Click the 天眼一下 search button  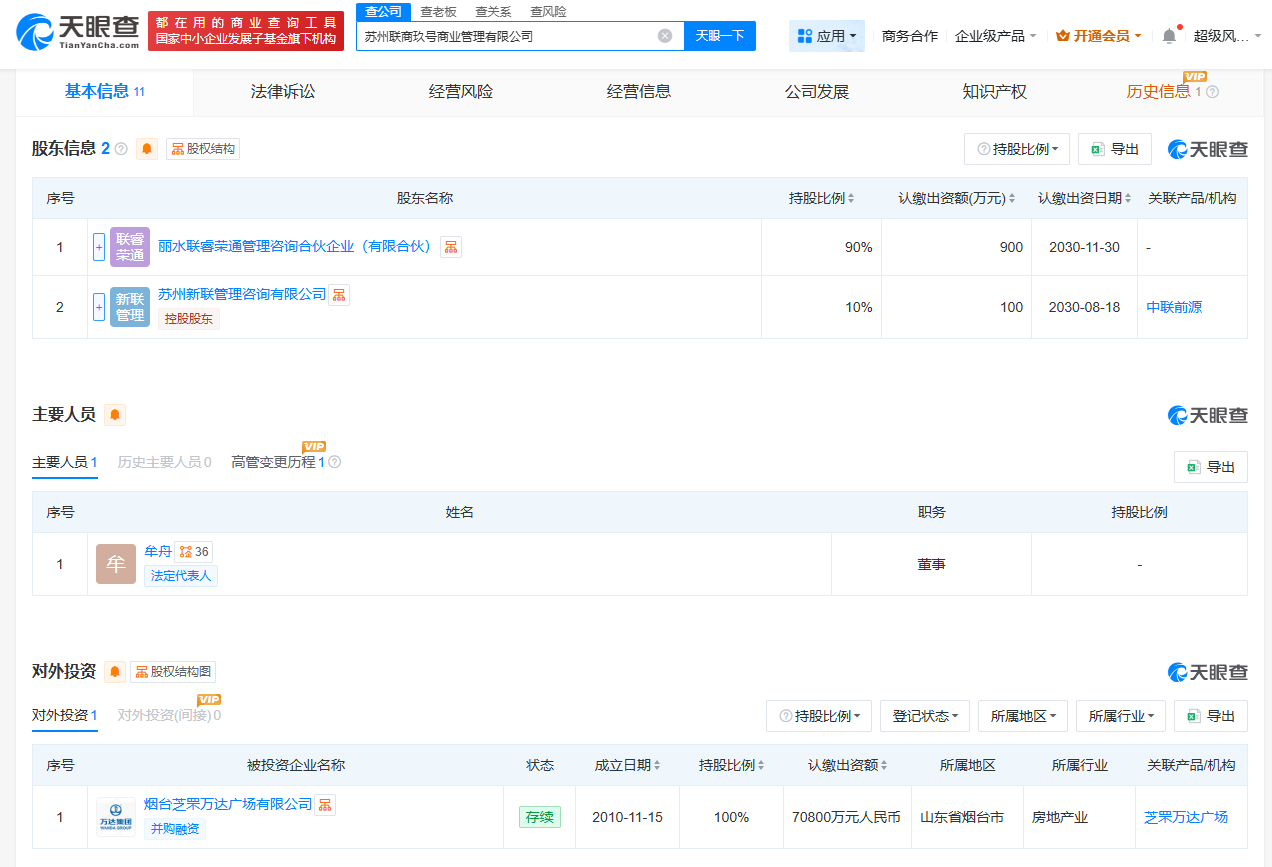719,35
